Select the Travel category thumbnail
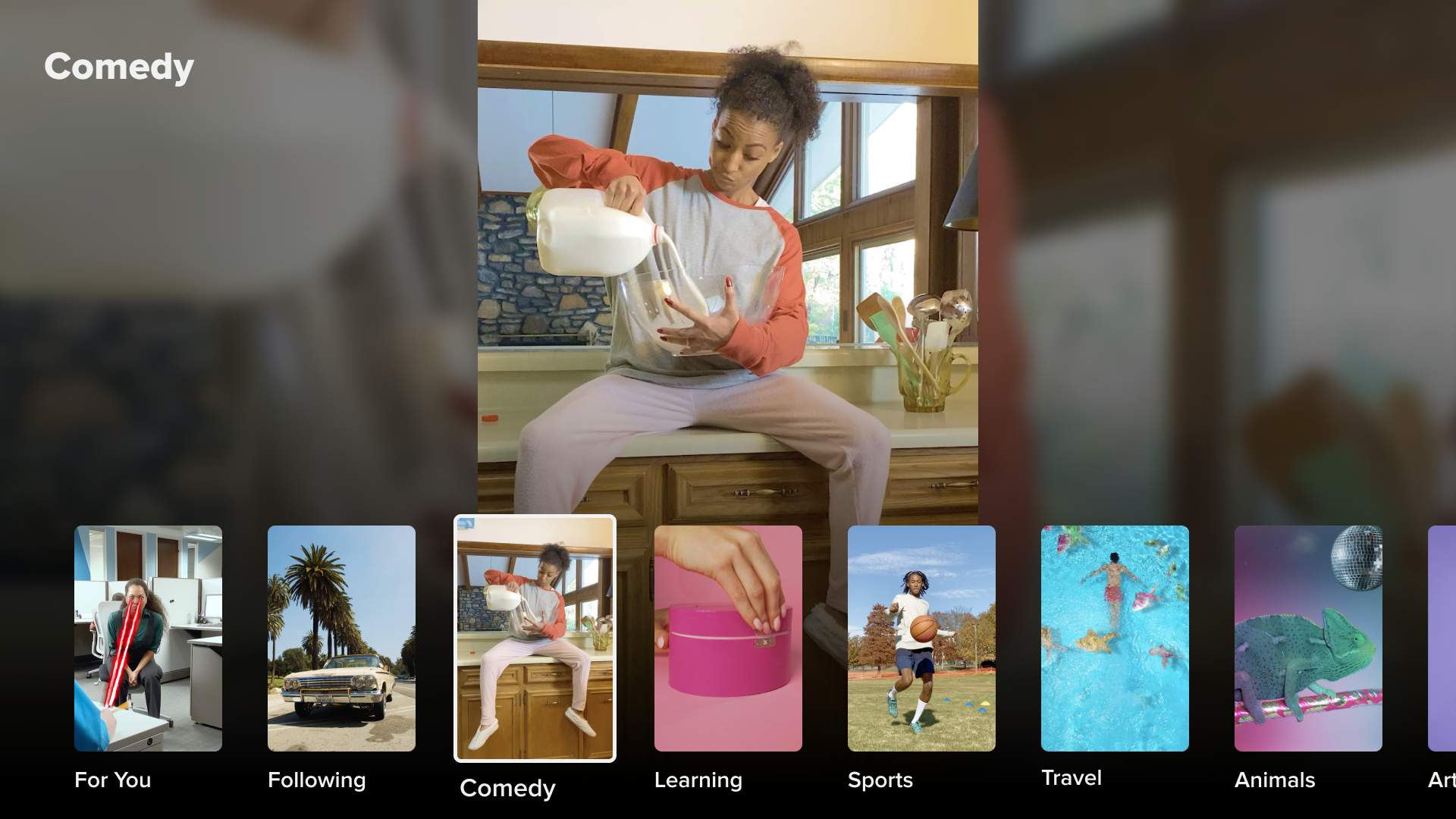This screenshot has height=819, width=1456. (1115, 637)
